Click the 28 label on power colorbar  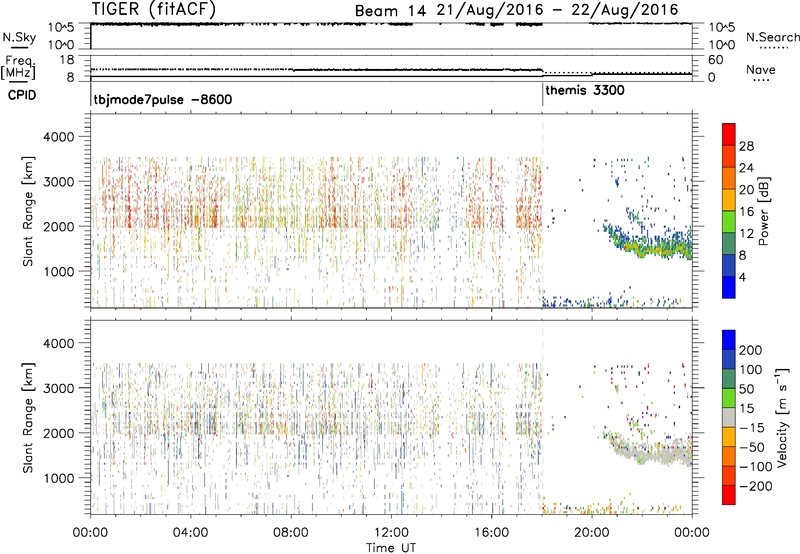746,146
